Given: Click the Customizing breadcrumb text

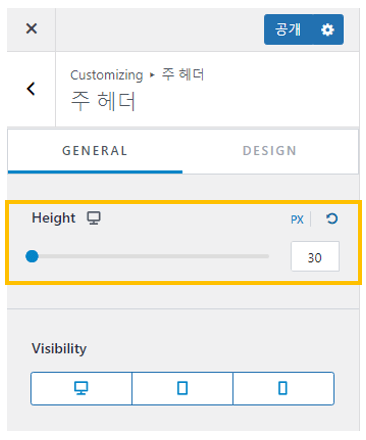Looking at the screenshot, I should click(x=107, y=75).
